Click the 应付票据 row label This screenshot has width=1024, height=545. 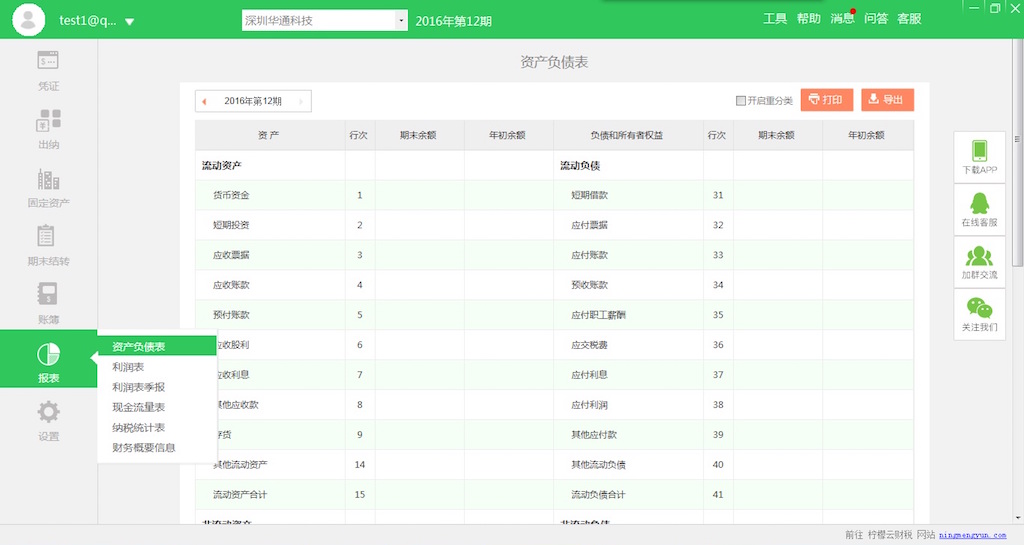tap(590, 225)
